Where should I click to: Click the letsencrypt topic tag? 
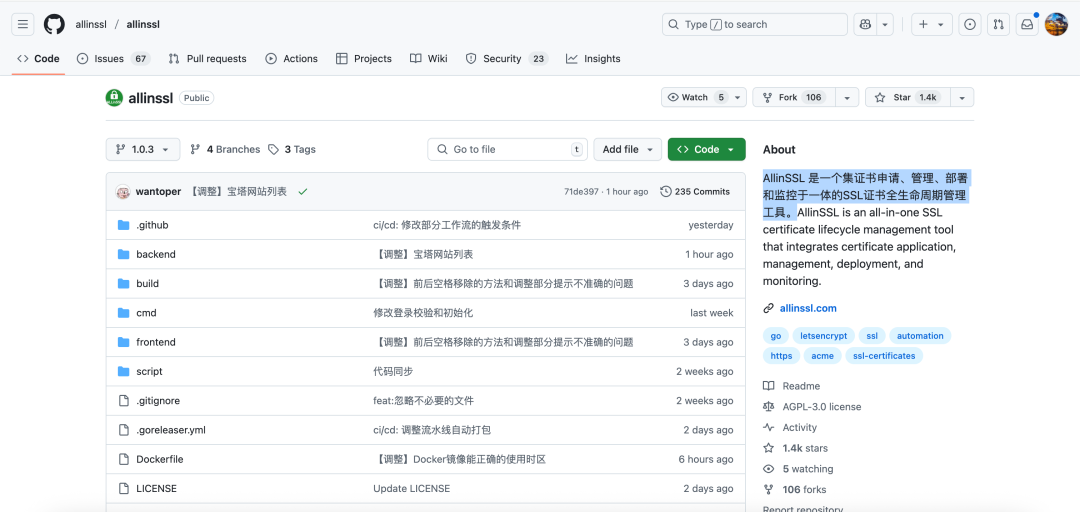point(823,336)
